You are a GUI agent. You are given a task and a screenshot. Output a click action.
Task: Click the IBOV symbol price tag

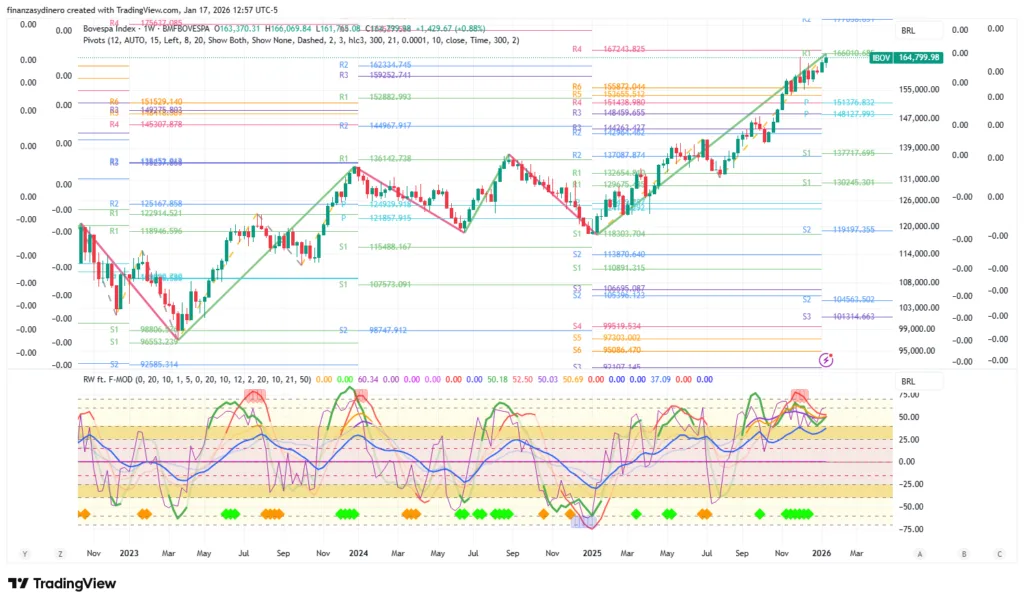tap(881, 58)
